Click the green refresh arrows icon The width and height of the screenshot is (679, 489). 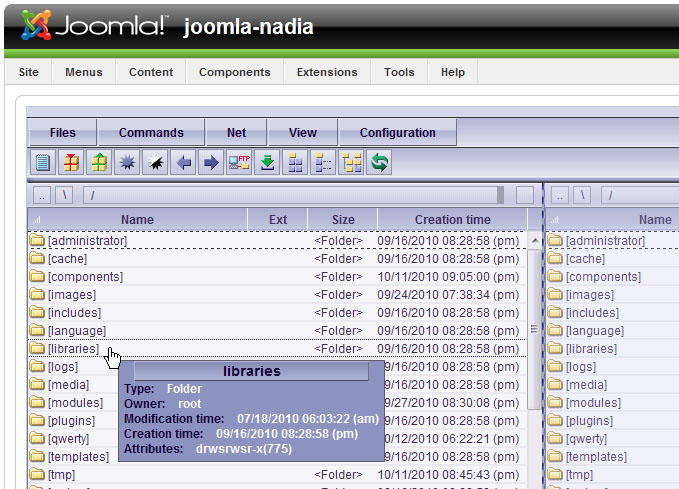pyautogui.click(x=379, y=163)
